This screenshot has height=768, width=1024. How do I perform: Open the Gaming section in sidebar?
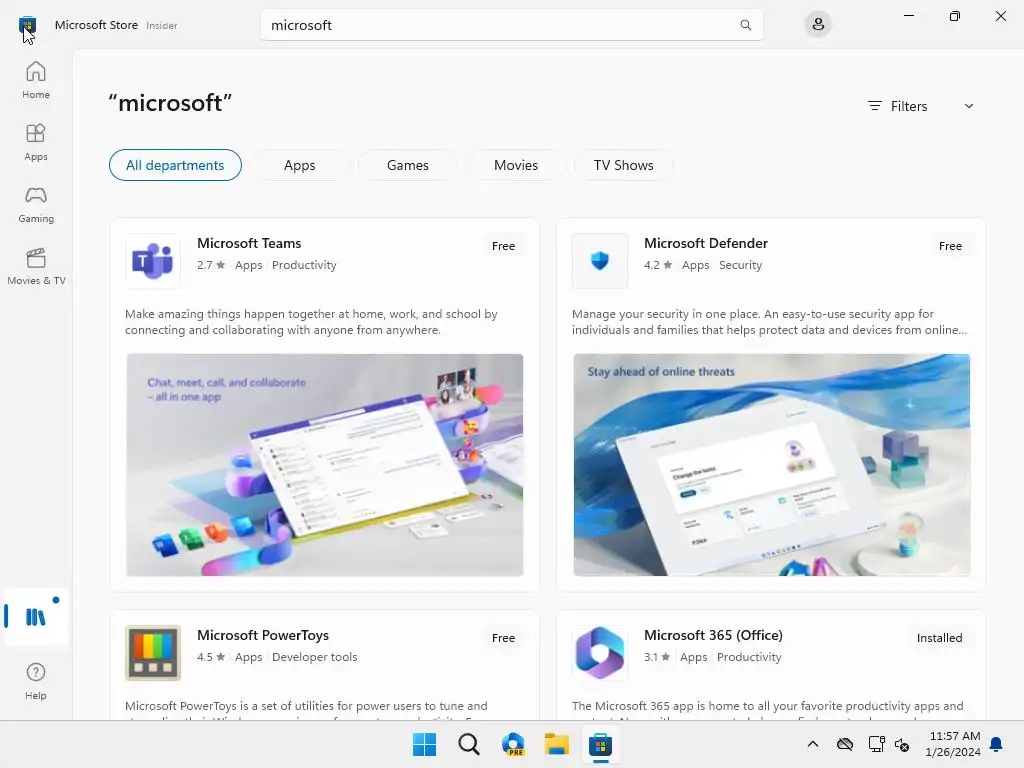(x=36, y=204)
